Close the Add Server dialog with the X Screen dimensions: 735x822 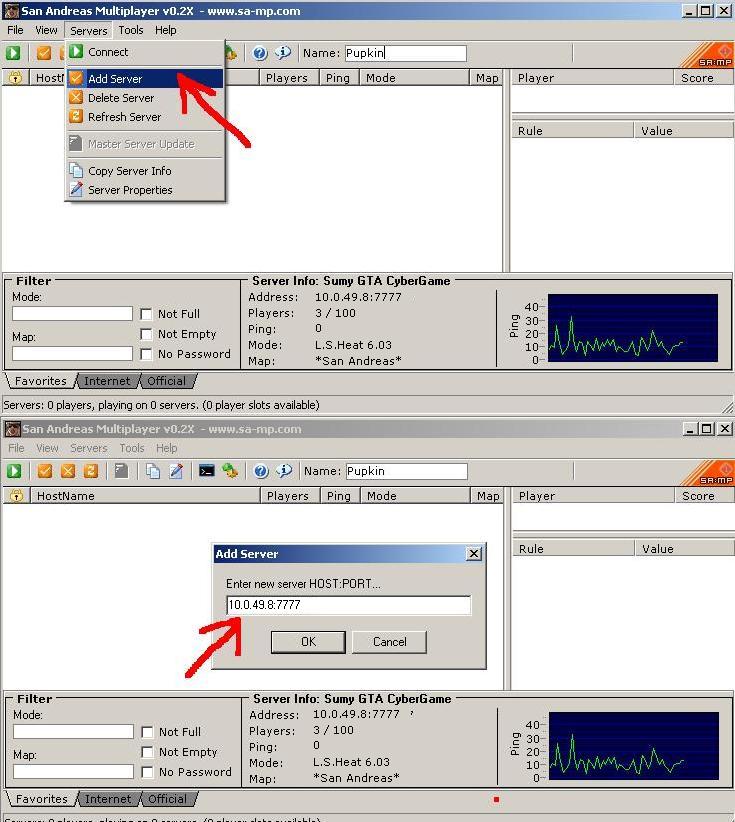click(x=474, y=554)
